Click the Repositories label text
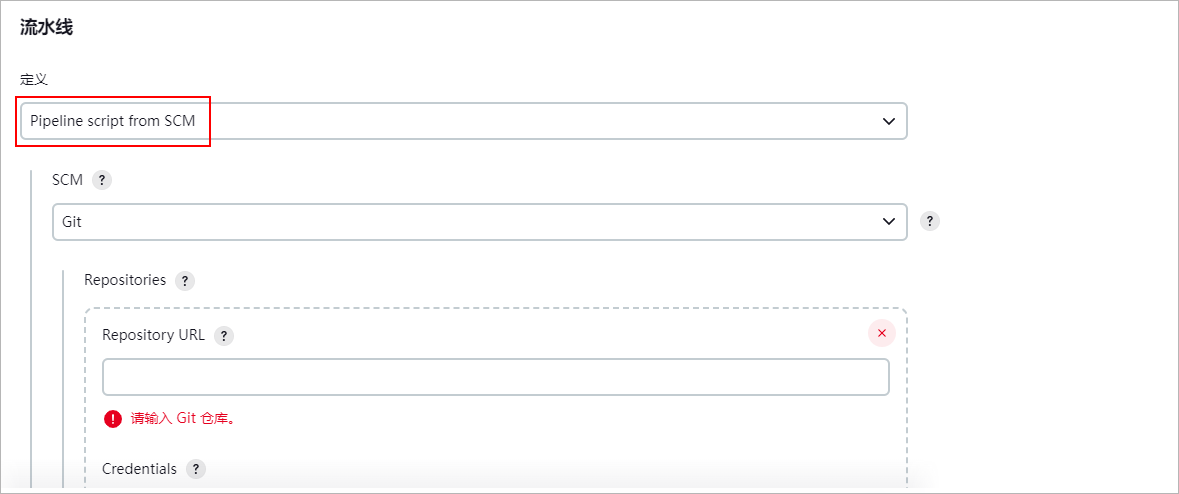 [x=125, y=280]
